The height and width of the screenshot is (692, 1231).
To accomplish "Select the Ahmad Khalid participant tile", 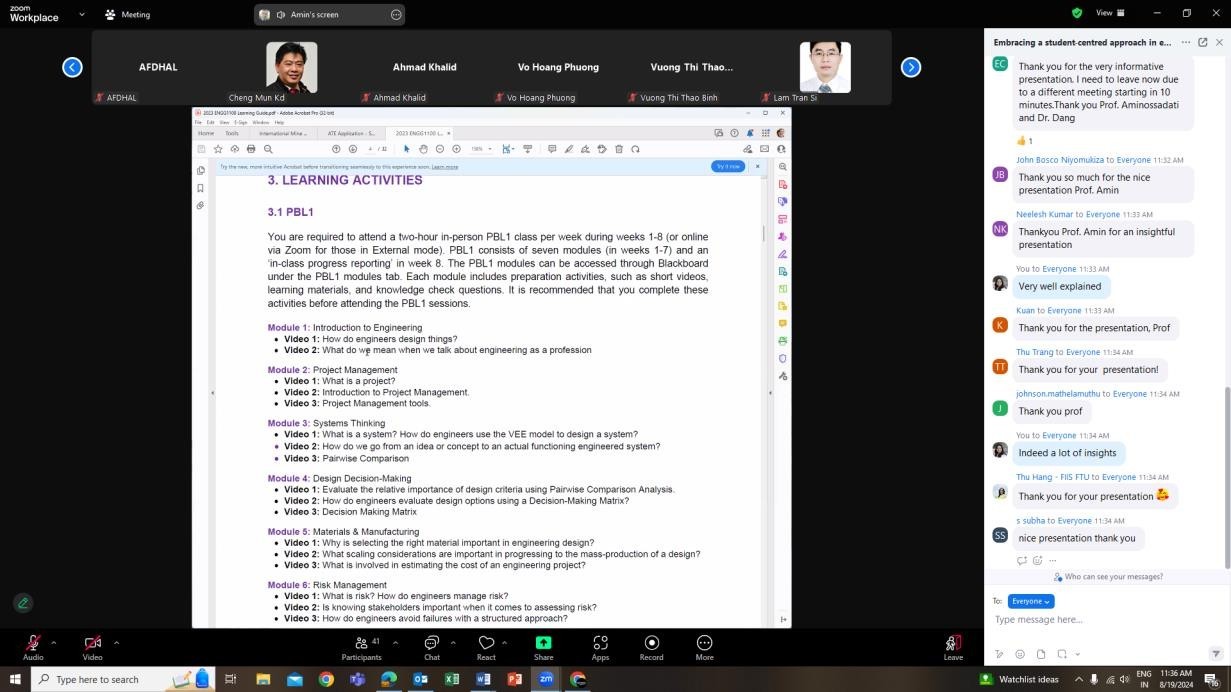I will tap(424, 67).
